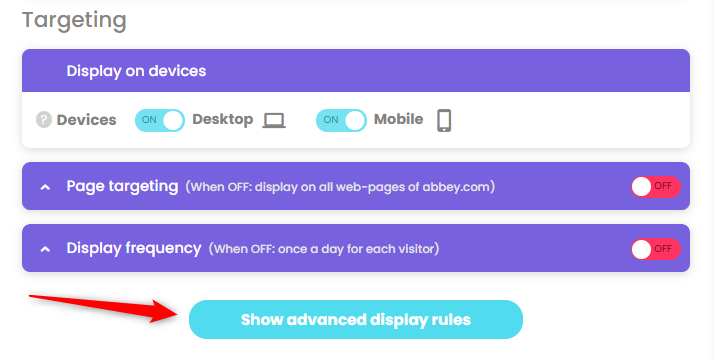
Task: Open the Page targeting section title
Action: click(122, 186)
